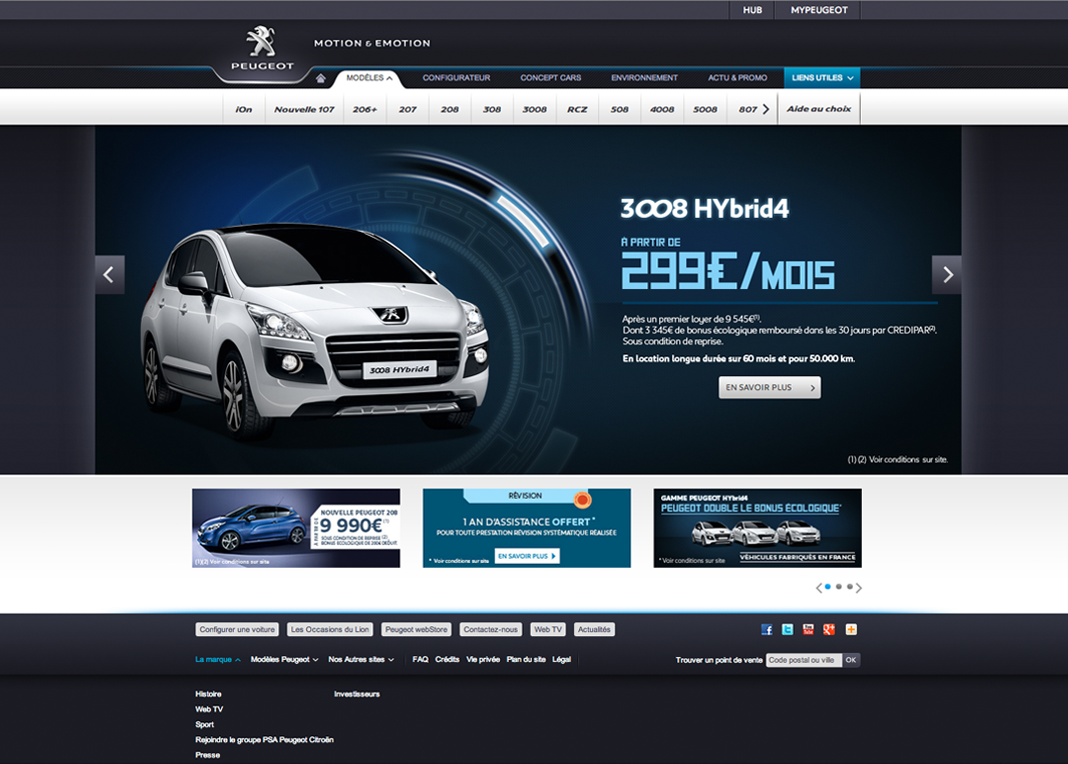Select 3008 model in model bar
The height and width of the screenshot is (764, 1068).
click(535, 109)
